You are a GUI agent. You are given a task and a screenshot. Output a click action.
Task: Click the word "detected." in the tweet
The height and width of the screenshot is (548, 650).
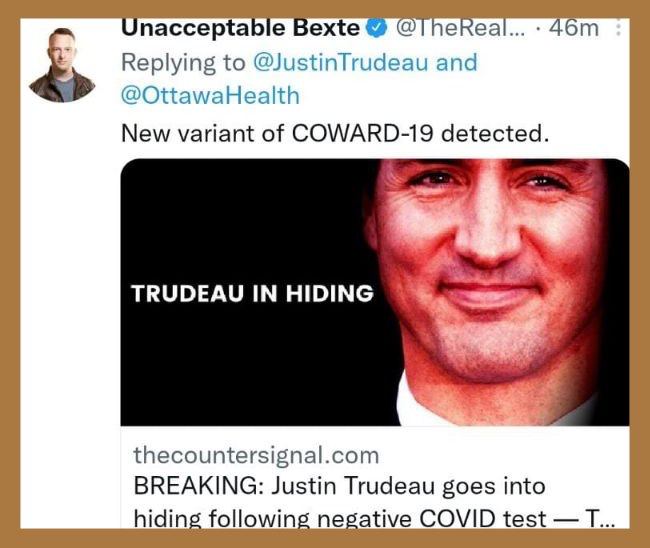pos(495,133)
